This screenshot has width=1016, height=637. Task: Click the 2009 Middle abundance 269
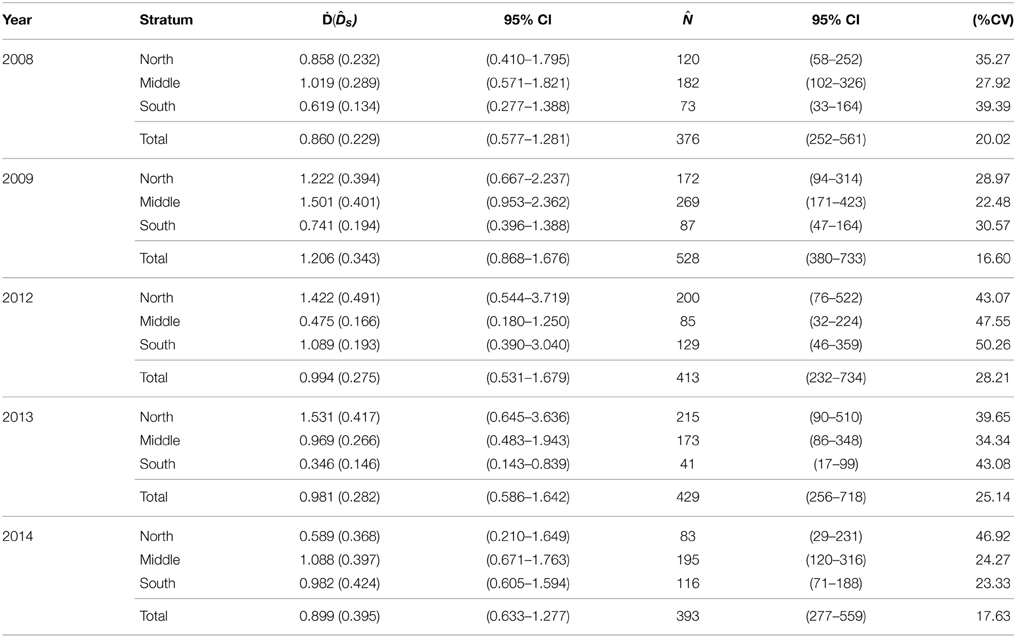[x=687, y=202]
